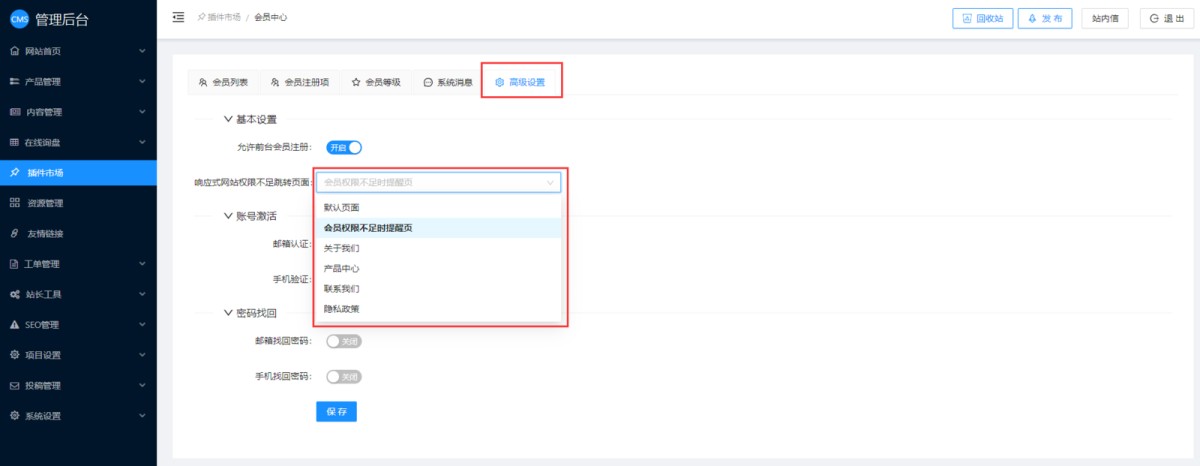Image resolution: width=1200 pixels, height=466 pixels.
Task: Switch to the 会员等级 tab
Action: coord(376,83)
